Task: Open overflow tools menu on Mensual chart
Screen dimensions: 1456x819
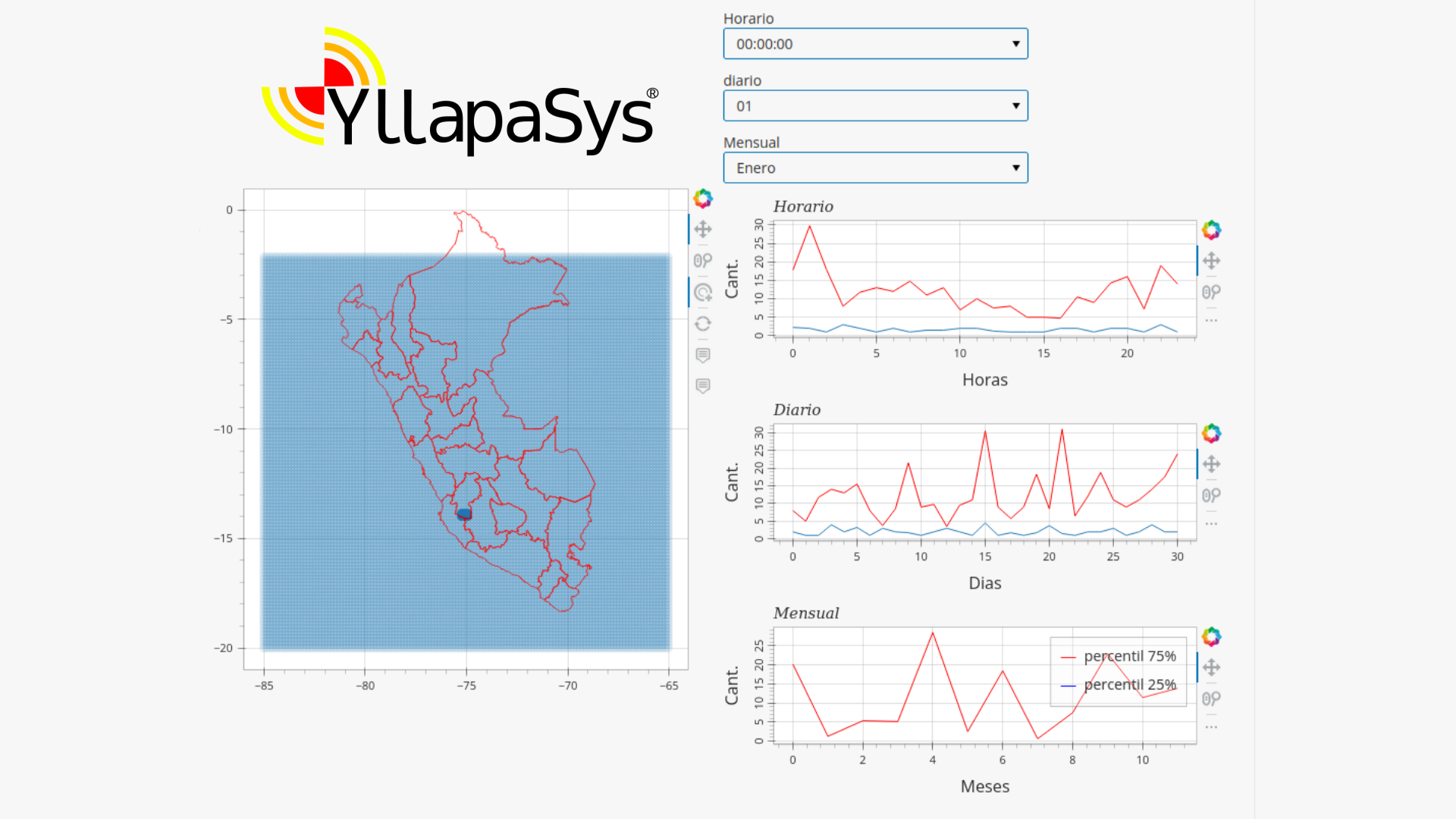Action: point(1211,727)
